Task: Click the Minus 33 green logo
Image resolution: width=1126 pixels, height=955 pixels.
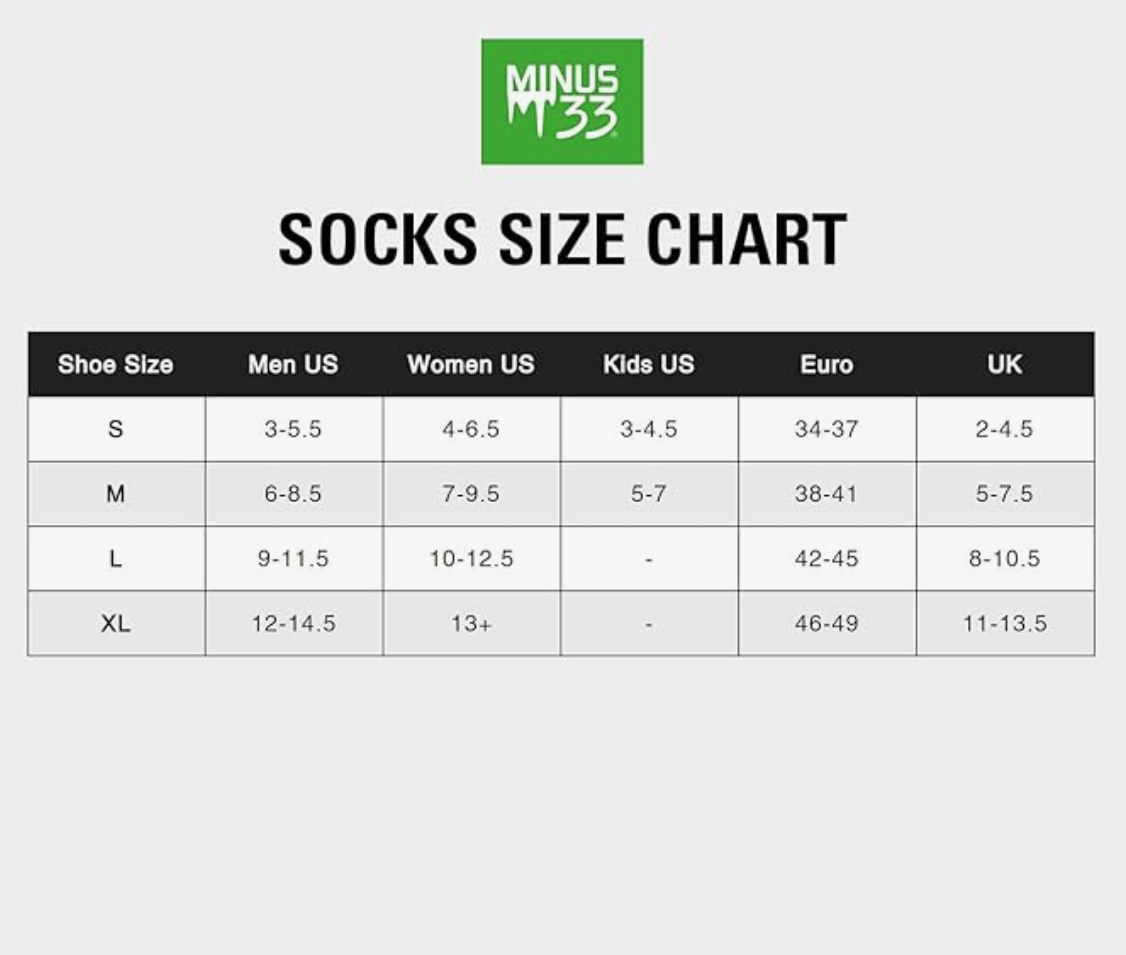Action: 562,101
